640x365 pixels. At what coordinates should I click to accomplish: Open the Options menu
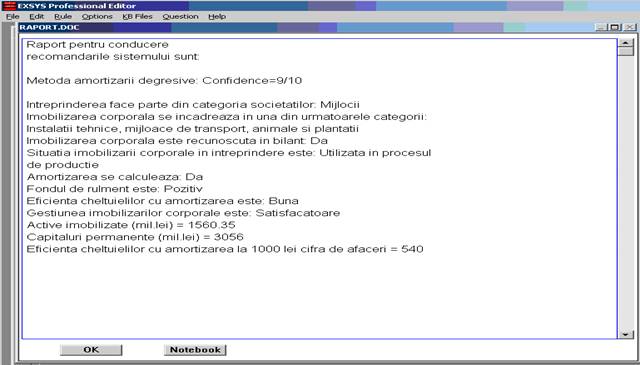pyautogui.click(x=97, y=17)
